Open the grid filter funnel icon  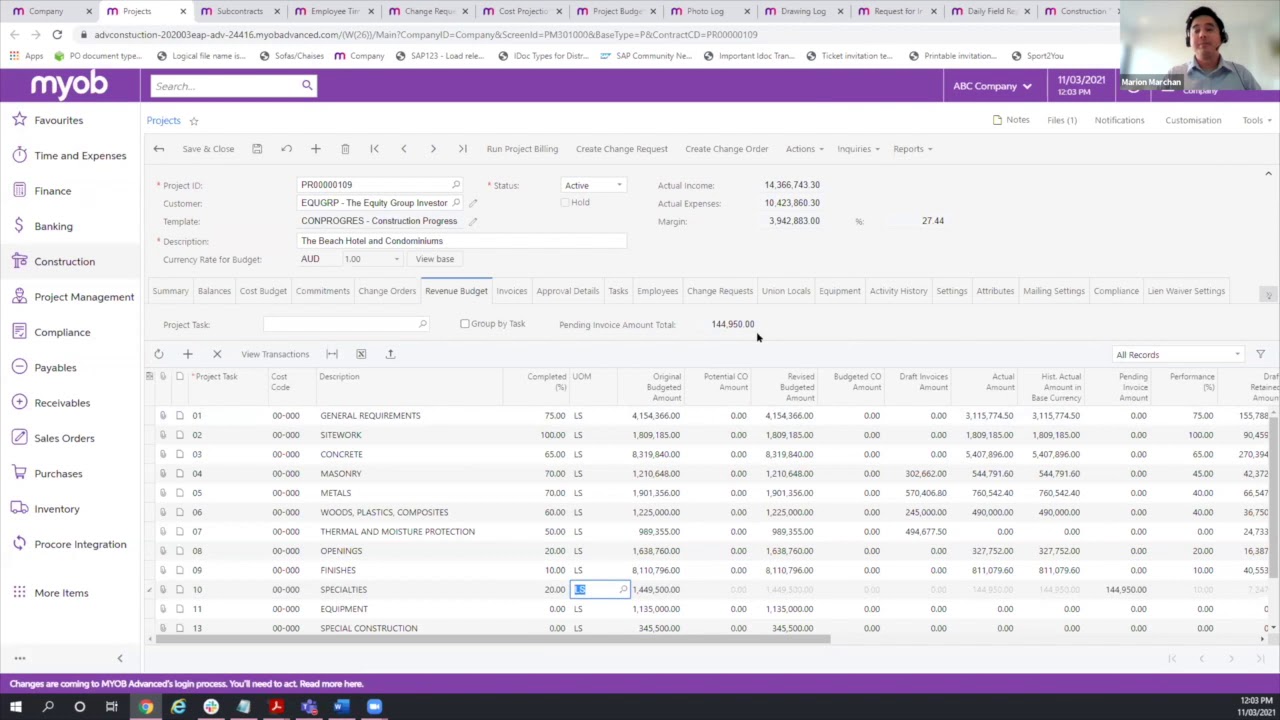point(1260,354)
